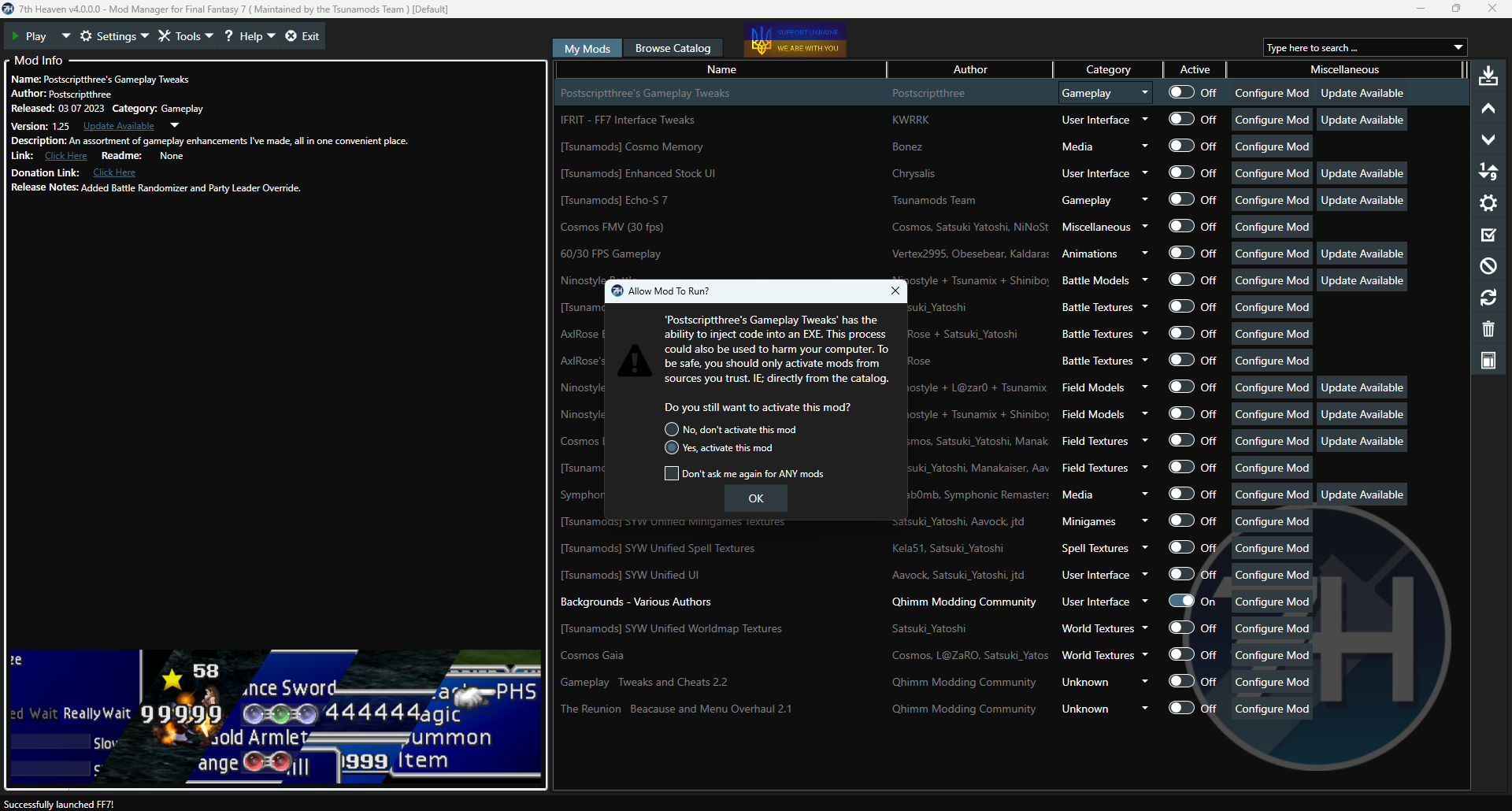
Task: Select the 'Cosmos FMV (30 fps)' mod row
Action: 1012,227
